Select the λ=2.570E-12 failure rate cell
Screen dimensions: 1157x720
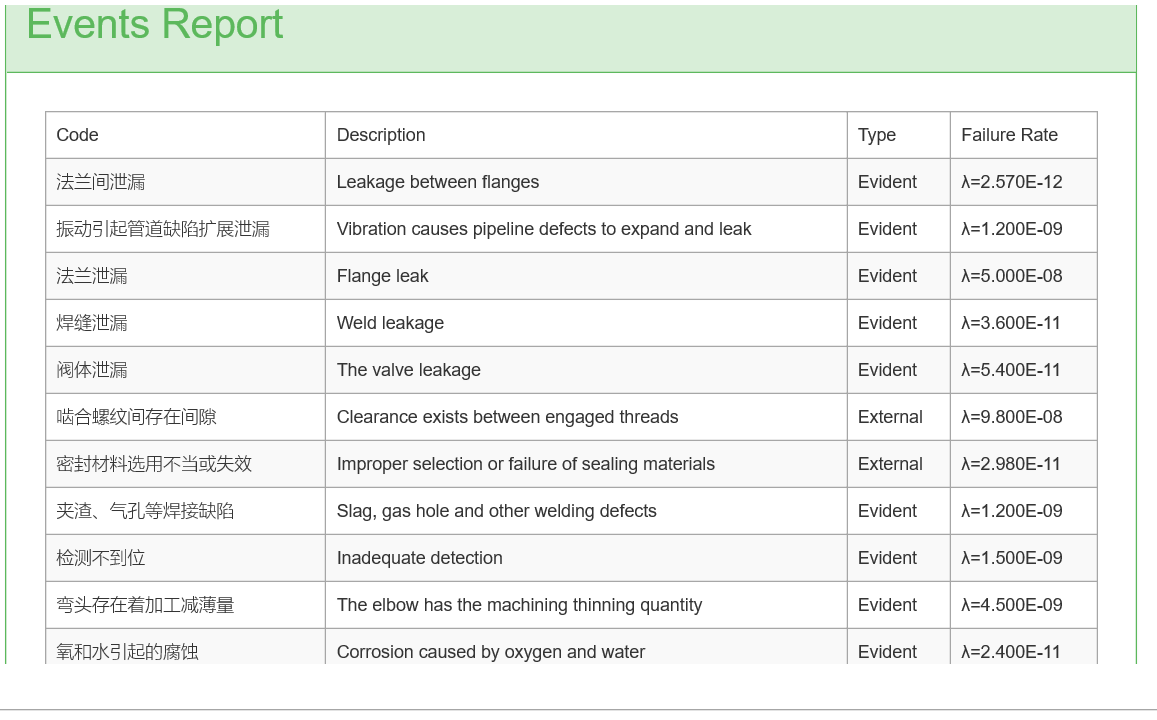[1012, 182]
